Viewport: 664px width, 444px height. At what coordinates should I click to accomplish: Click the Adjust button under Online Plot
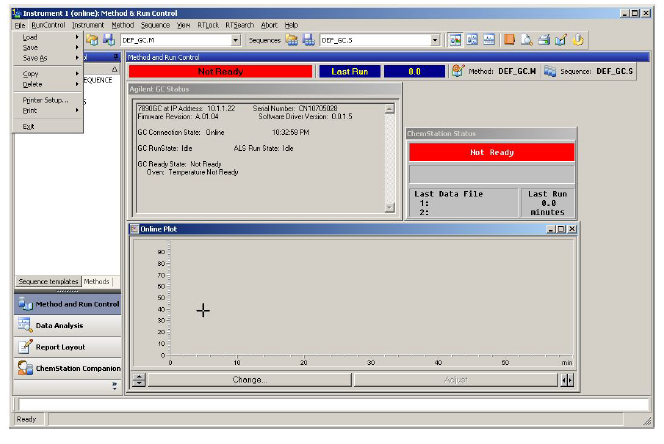click(456, 380)
